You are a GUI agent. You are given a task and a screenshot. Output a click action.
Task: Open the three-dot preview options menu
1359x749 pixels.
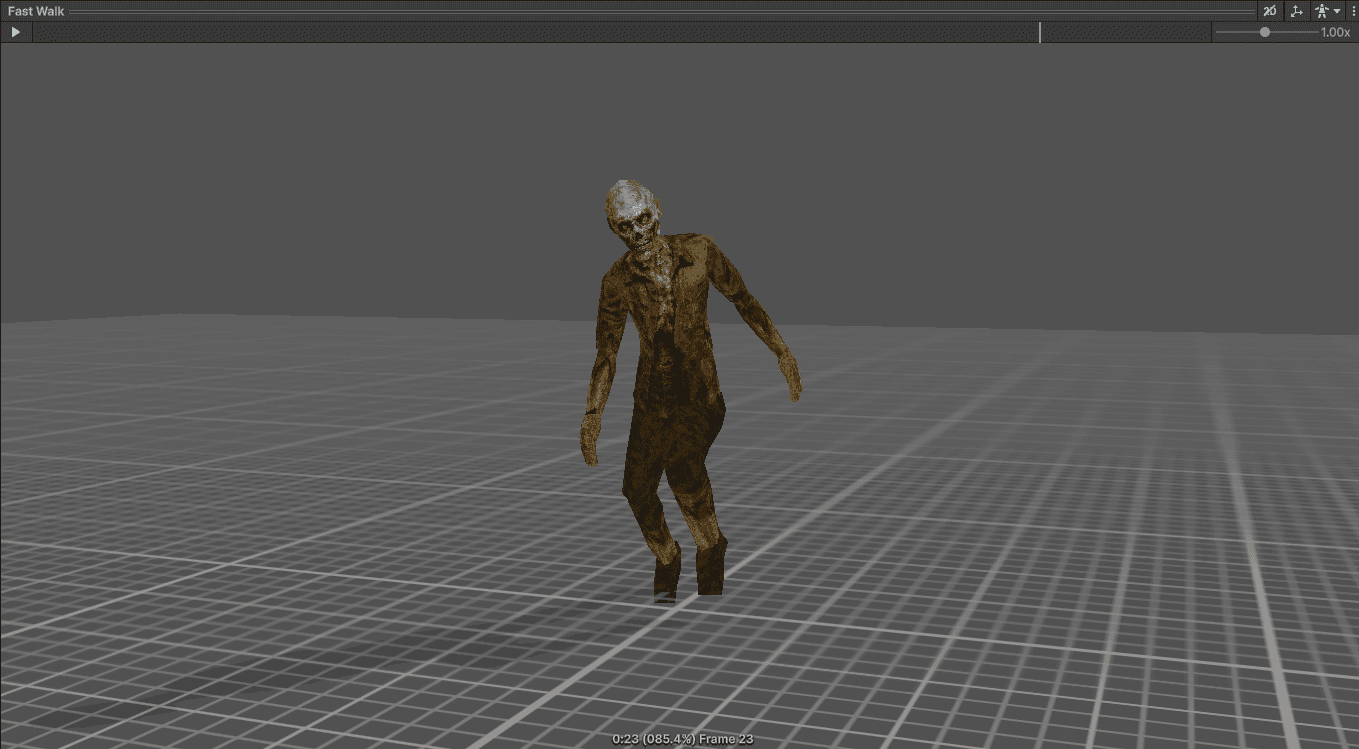tap(1352, 11)
